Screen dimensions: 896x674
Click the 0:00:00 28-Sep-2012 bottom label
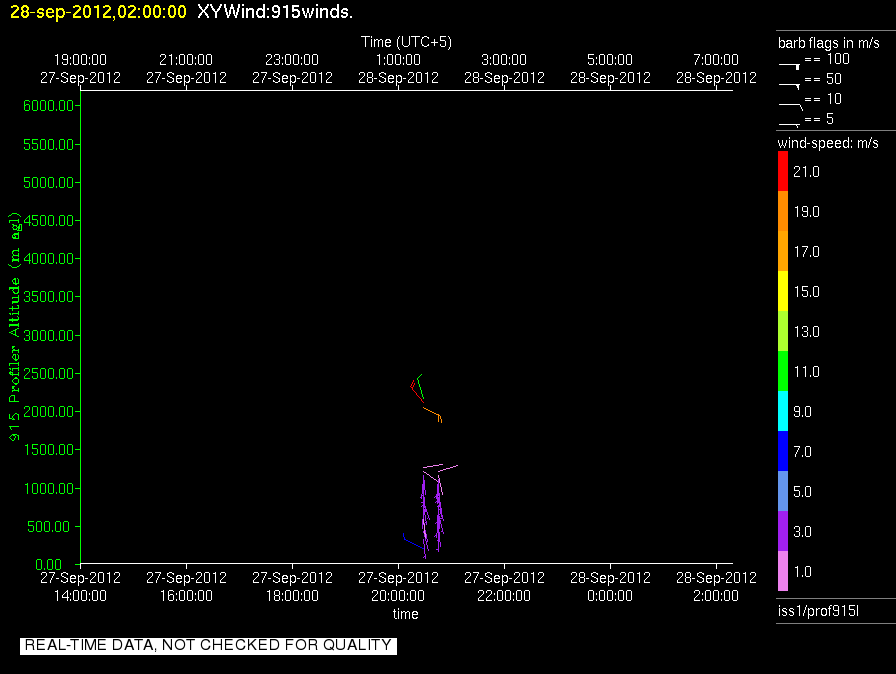[x=610, y=587]
